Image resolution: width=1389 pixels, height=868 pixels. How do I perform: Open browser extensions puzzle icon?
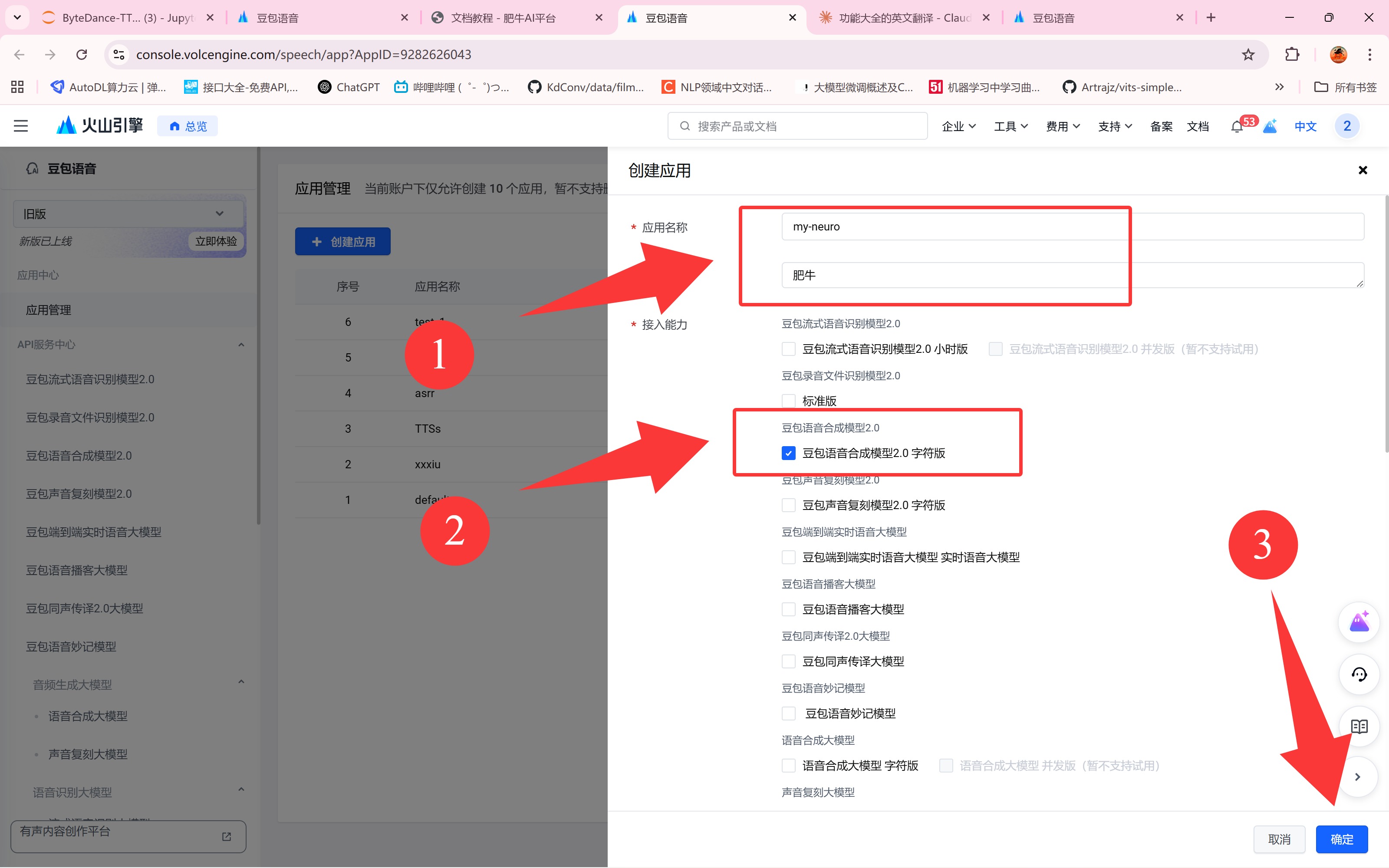coord(1292,55)
